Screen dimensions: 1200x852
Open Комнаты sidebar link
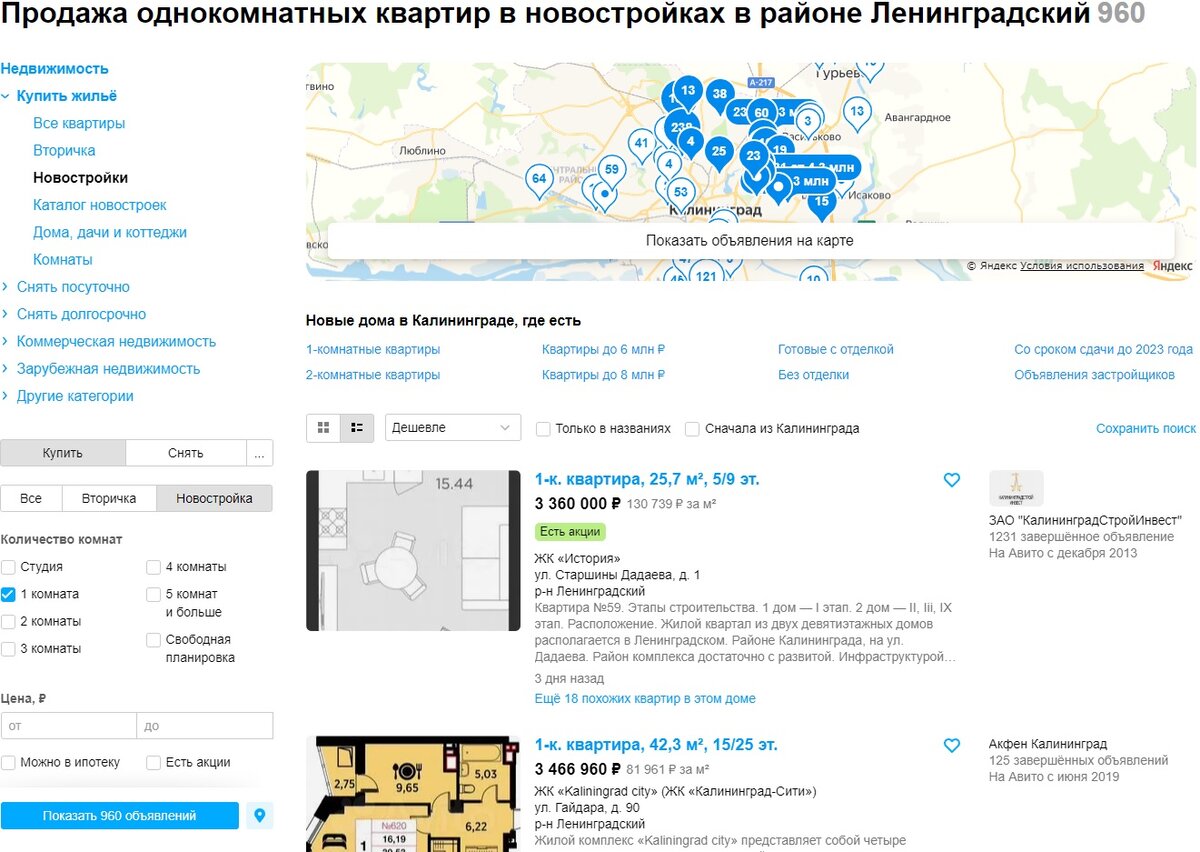click(x=63, y=259)
